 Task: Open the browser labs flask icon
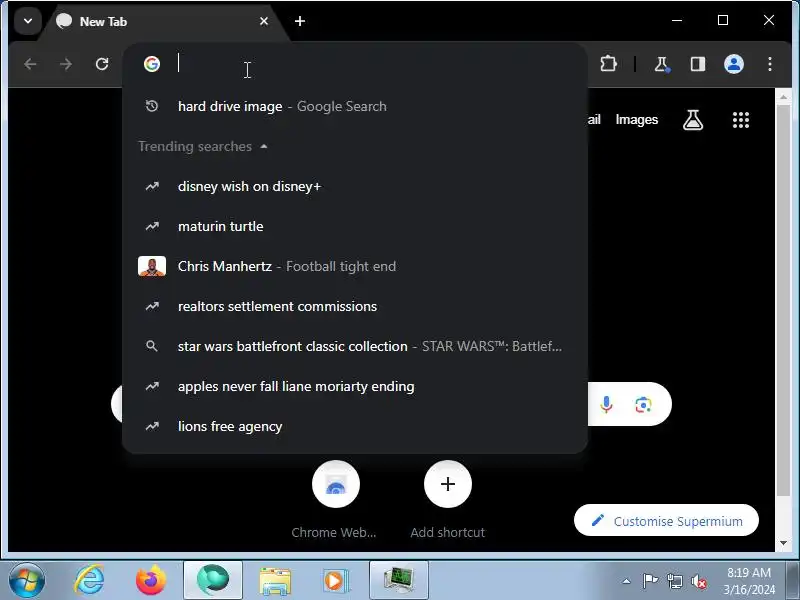(x=662, y=64)
